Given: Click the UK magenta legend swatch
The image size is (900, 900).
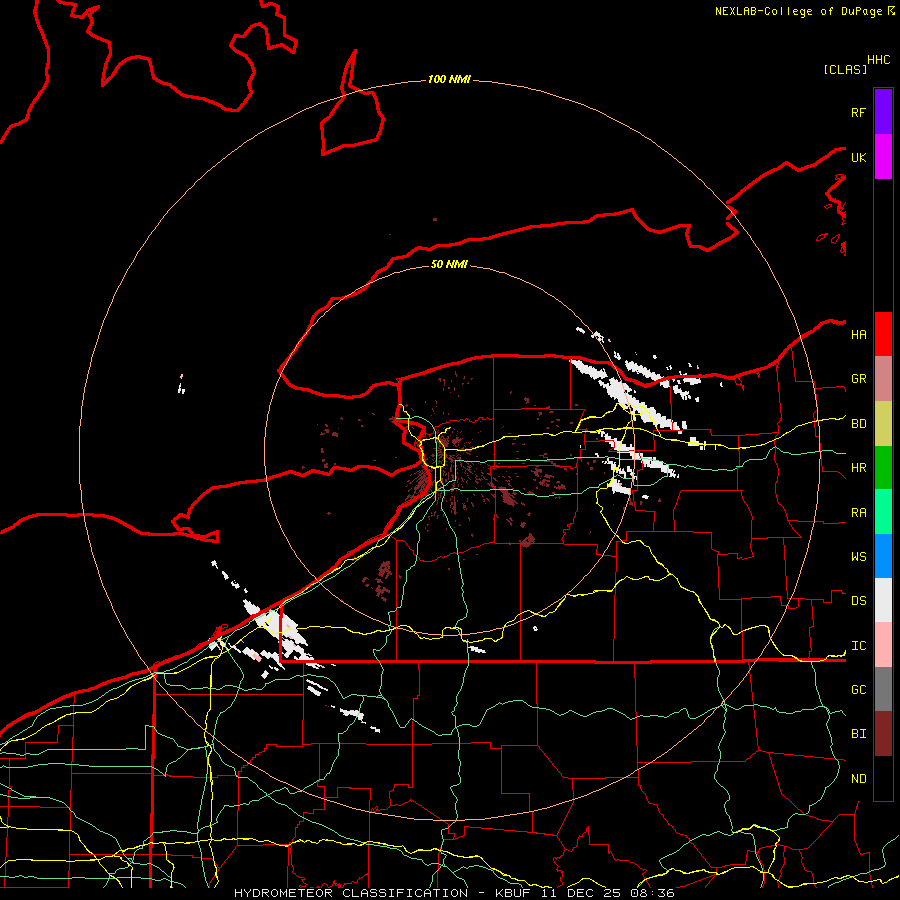Looking at the screenshot, I should [883, 157].
